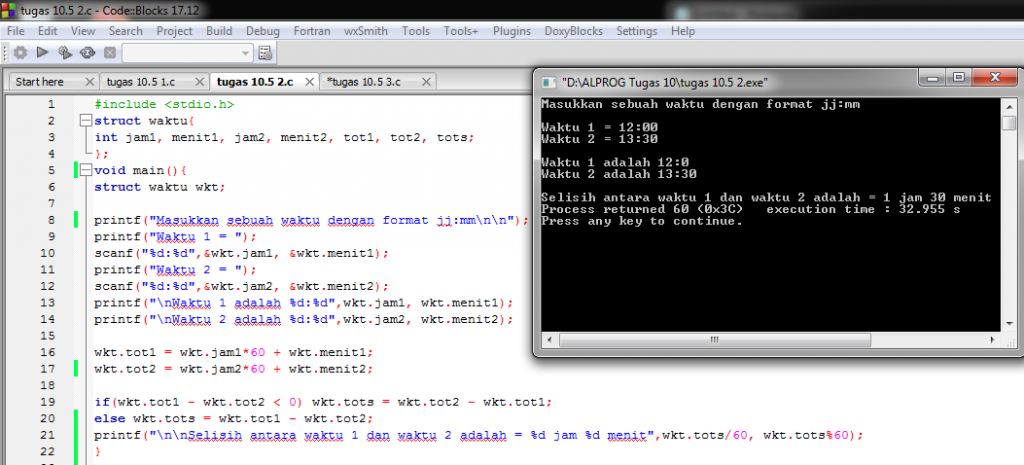Click the Build gear icon
1024x465 pixels.
coord(21,53)
